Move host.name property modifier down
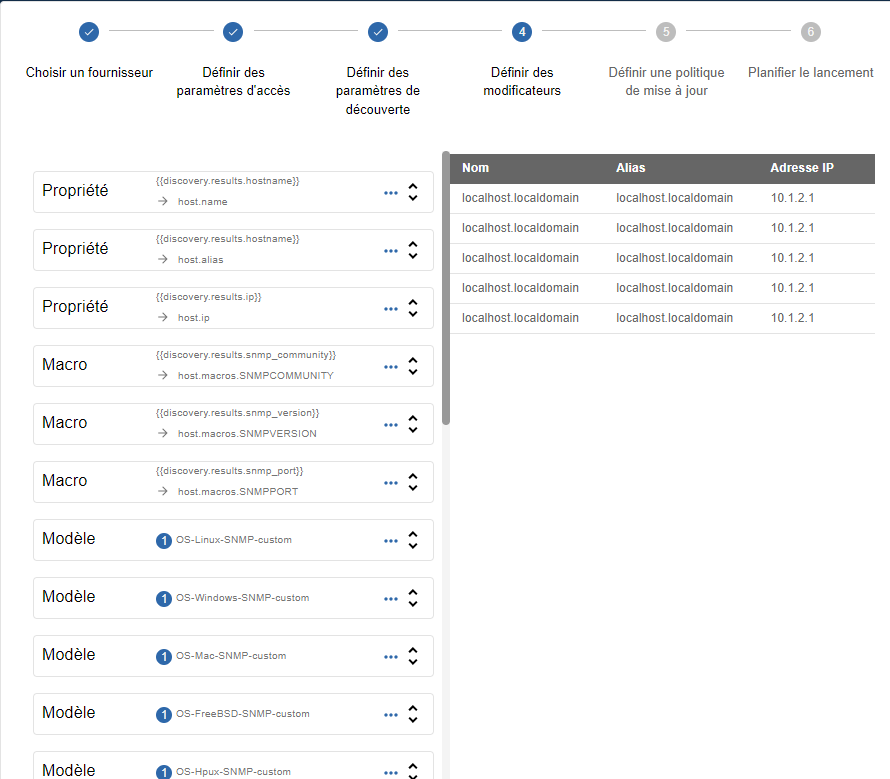Viewport: 890px width, 779px height. pos(413,198)
